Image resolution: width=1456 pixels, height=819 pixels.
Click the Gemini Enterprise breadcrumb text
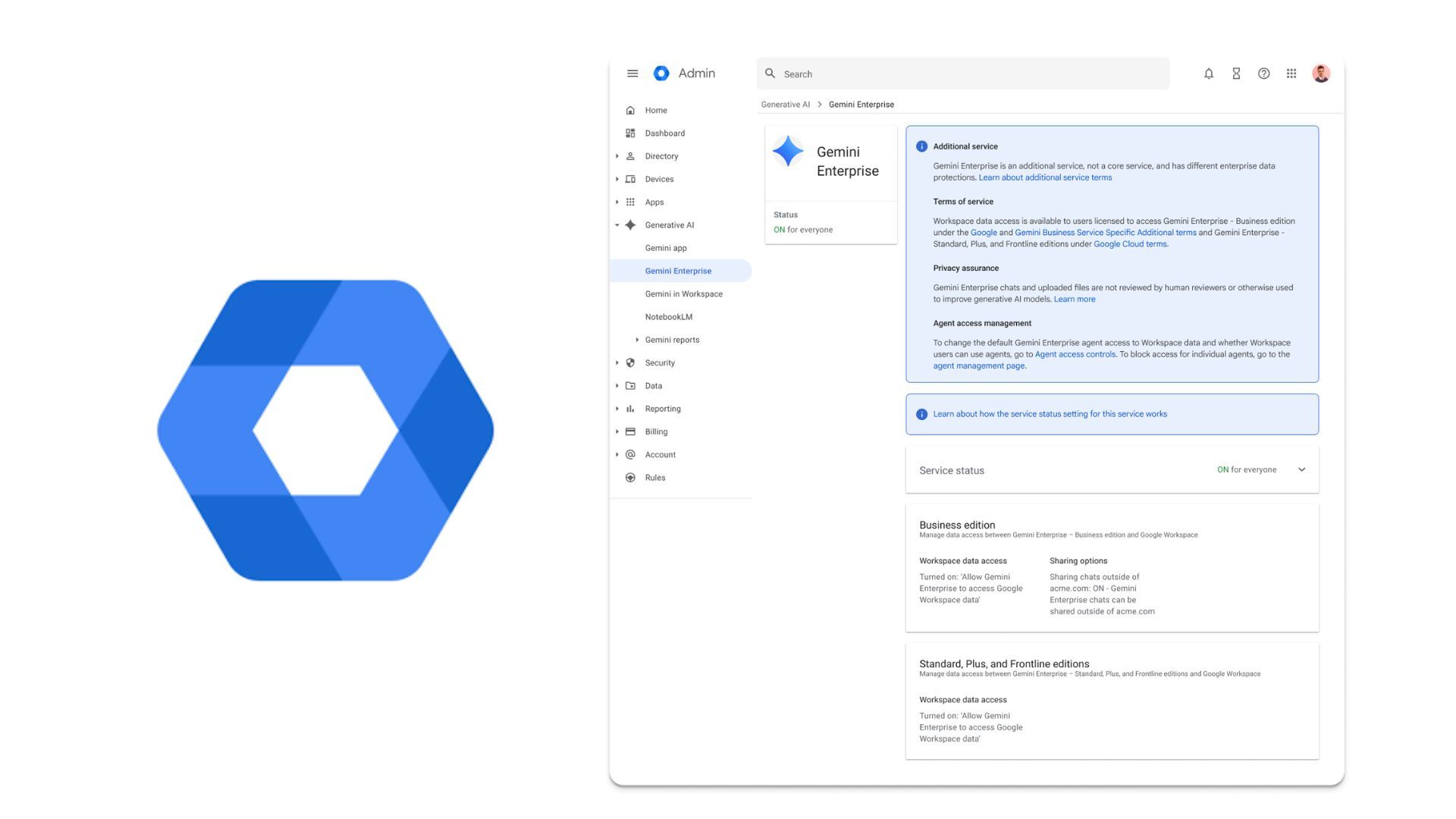861,105
